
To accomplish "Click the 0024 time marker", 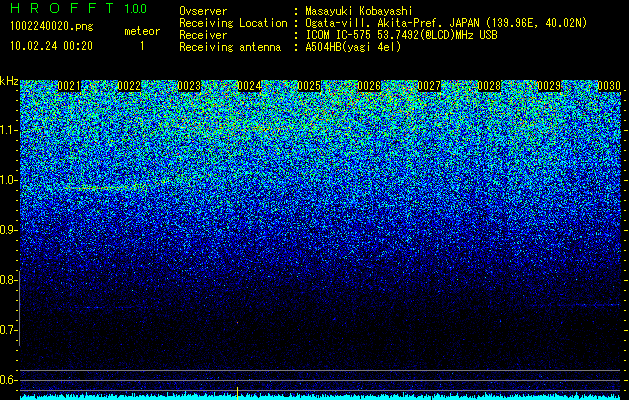I will click(249, 86).
